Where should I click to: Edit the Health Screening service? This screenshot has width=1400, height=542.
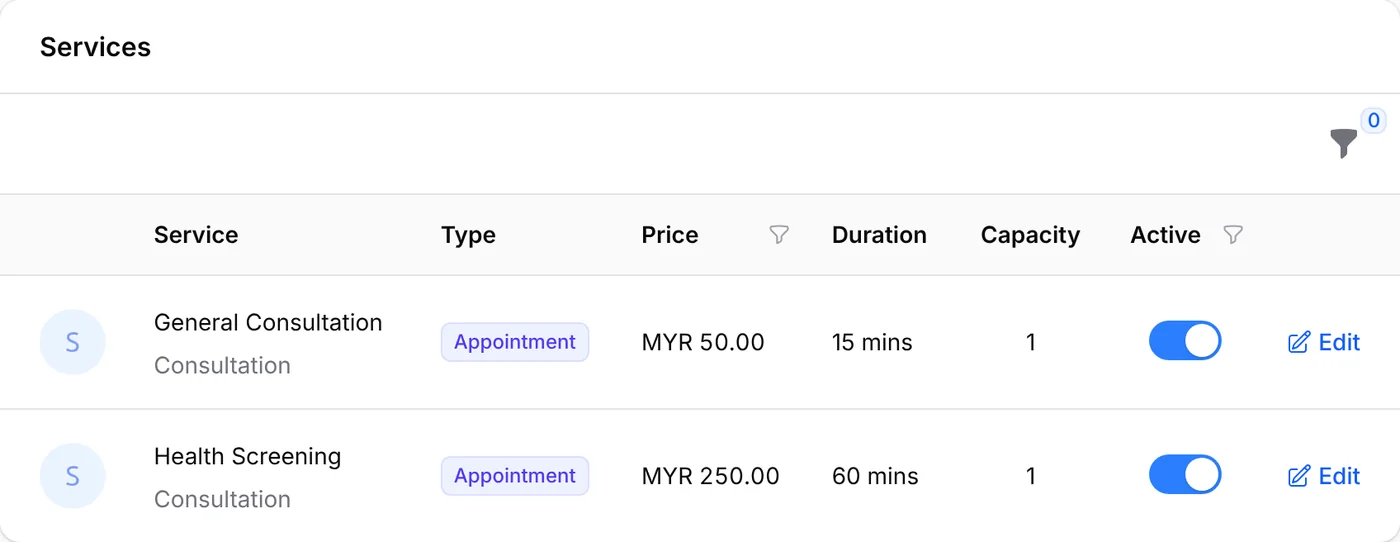(x=1324, y=476)
